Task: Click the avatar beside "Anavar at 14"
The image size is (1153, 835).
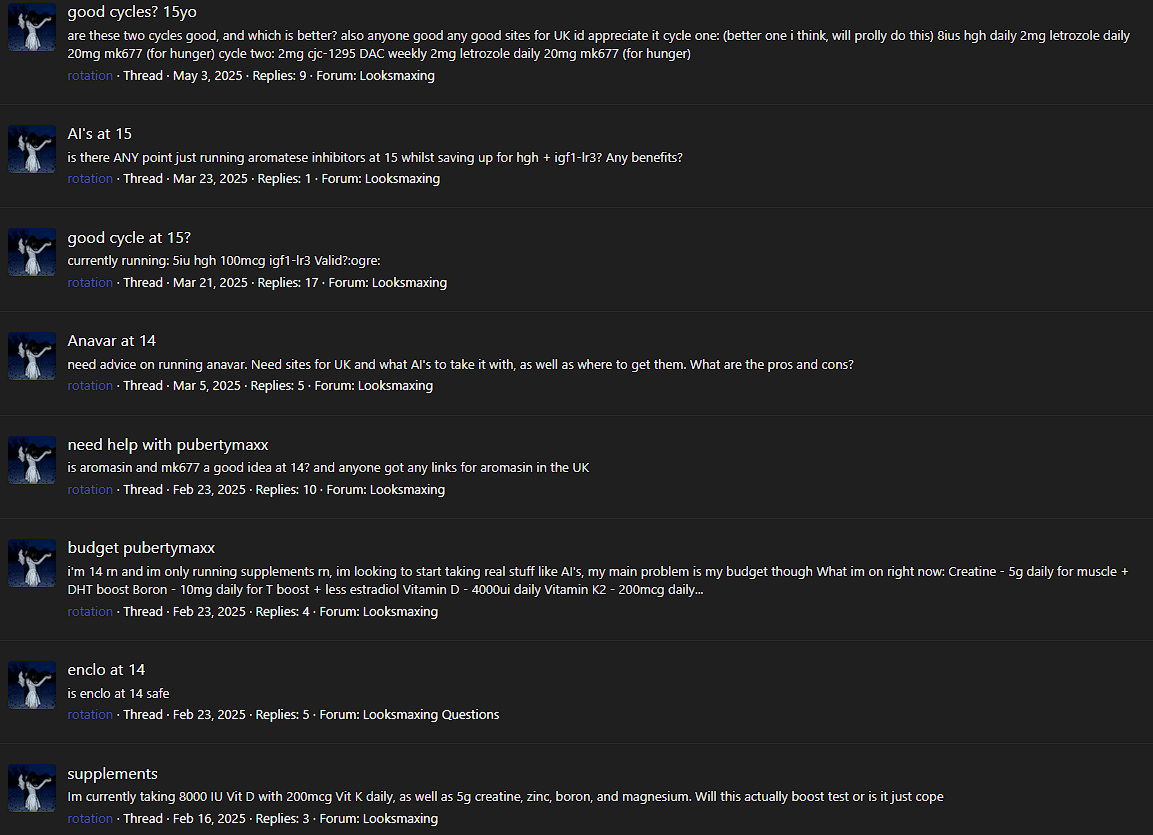Action: click(x=32, y=356)
